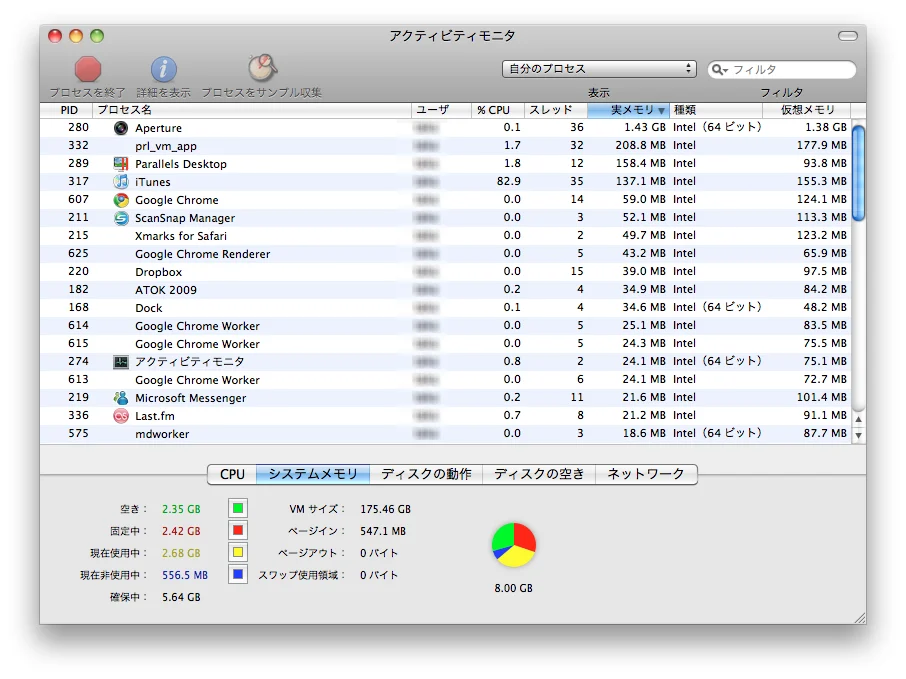Click the blue 現在非使用中 color swatch

tap(237, 574)
